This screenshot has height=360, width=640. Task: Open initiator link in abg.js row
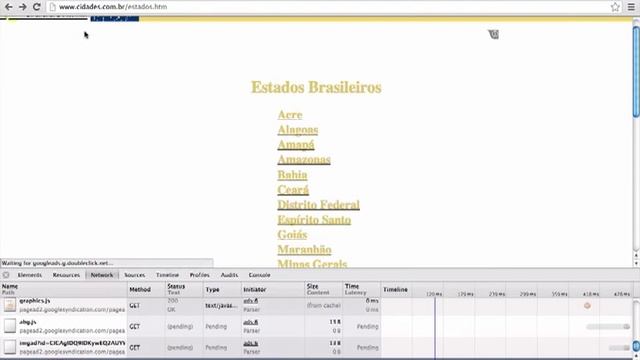tap(251, 322)
